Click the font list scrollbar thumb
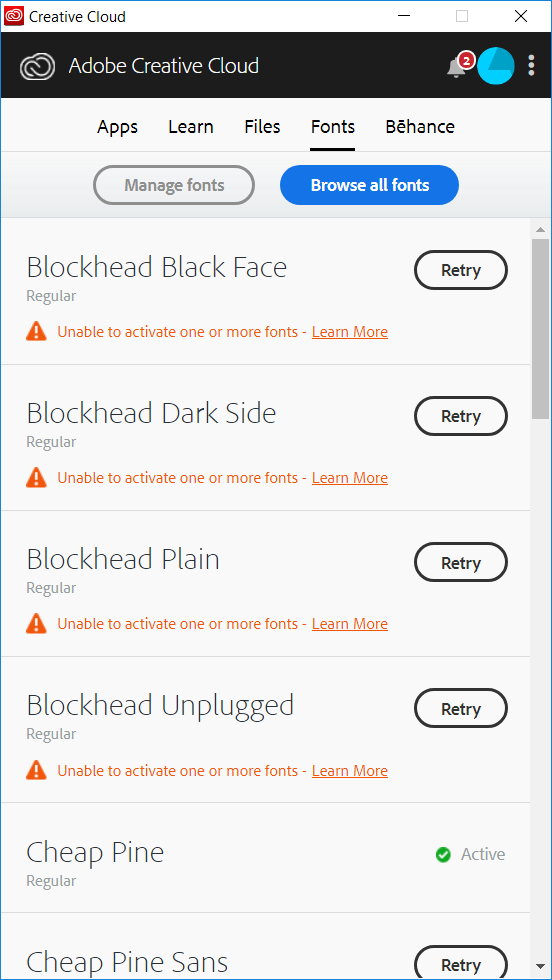552x980 pixels. (x=541, y=329)
